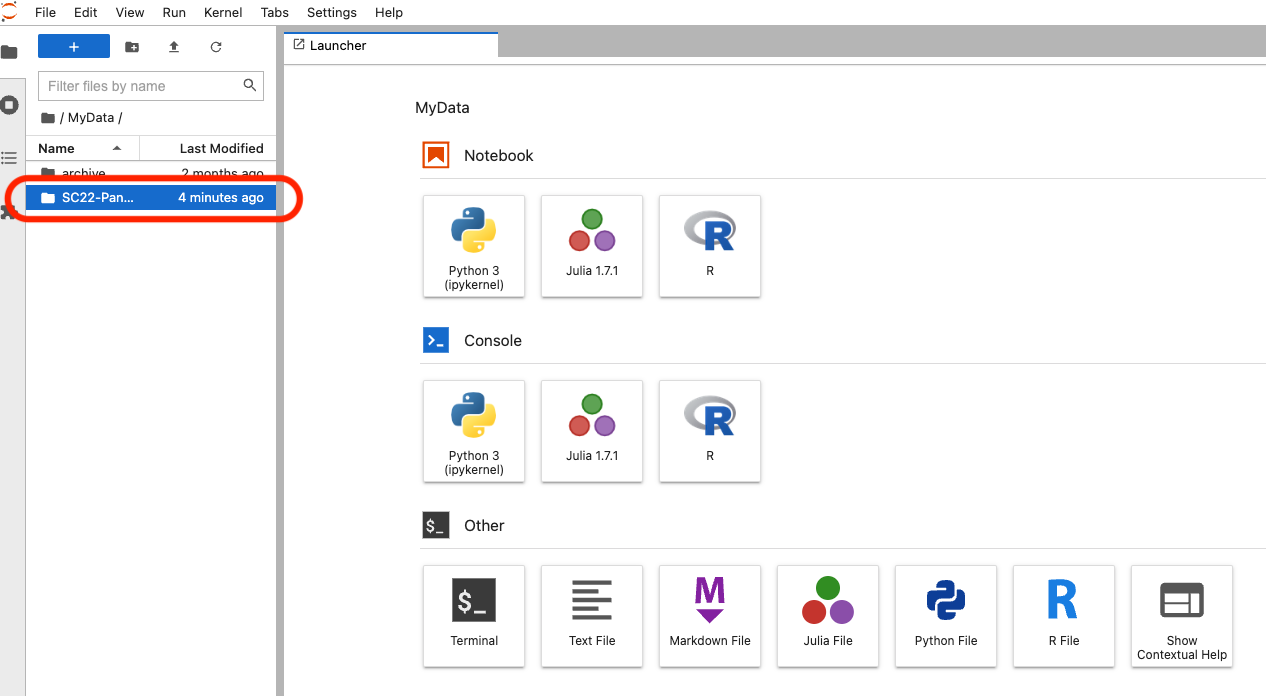
Task: Click the upload files icon
Action: click(174, 47)
